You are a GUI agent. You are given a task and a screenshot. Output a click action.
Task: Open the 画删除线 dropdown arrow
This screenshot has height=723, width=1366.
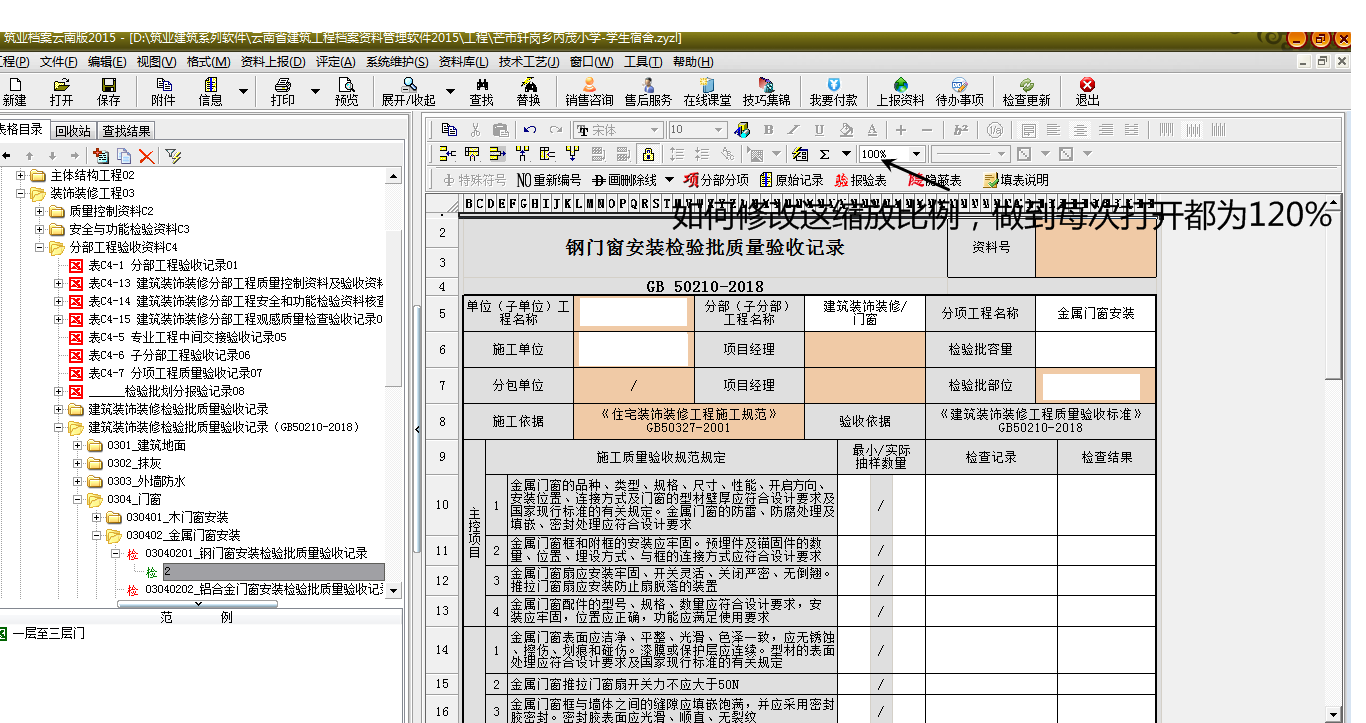[x=669, y=180]
